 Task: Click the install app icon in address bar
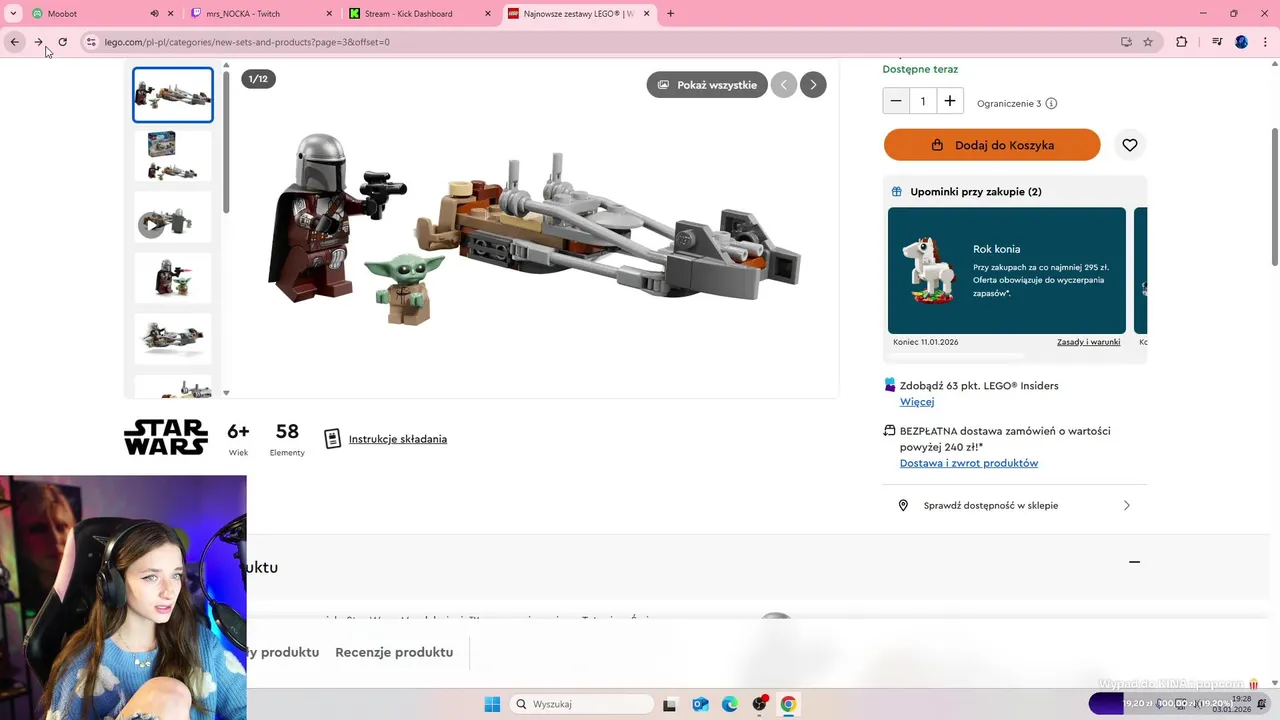(1126, 42)
